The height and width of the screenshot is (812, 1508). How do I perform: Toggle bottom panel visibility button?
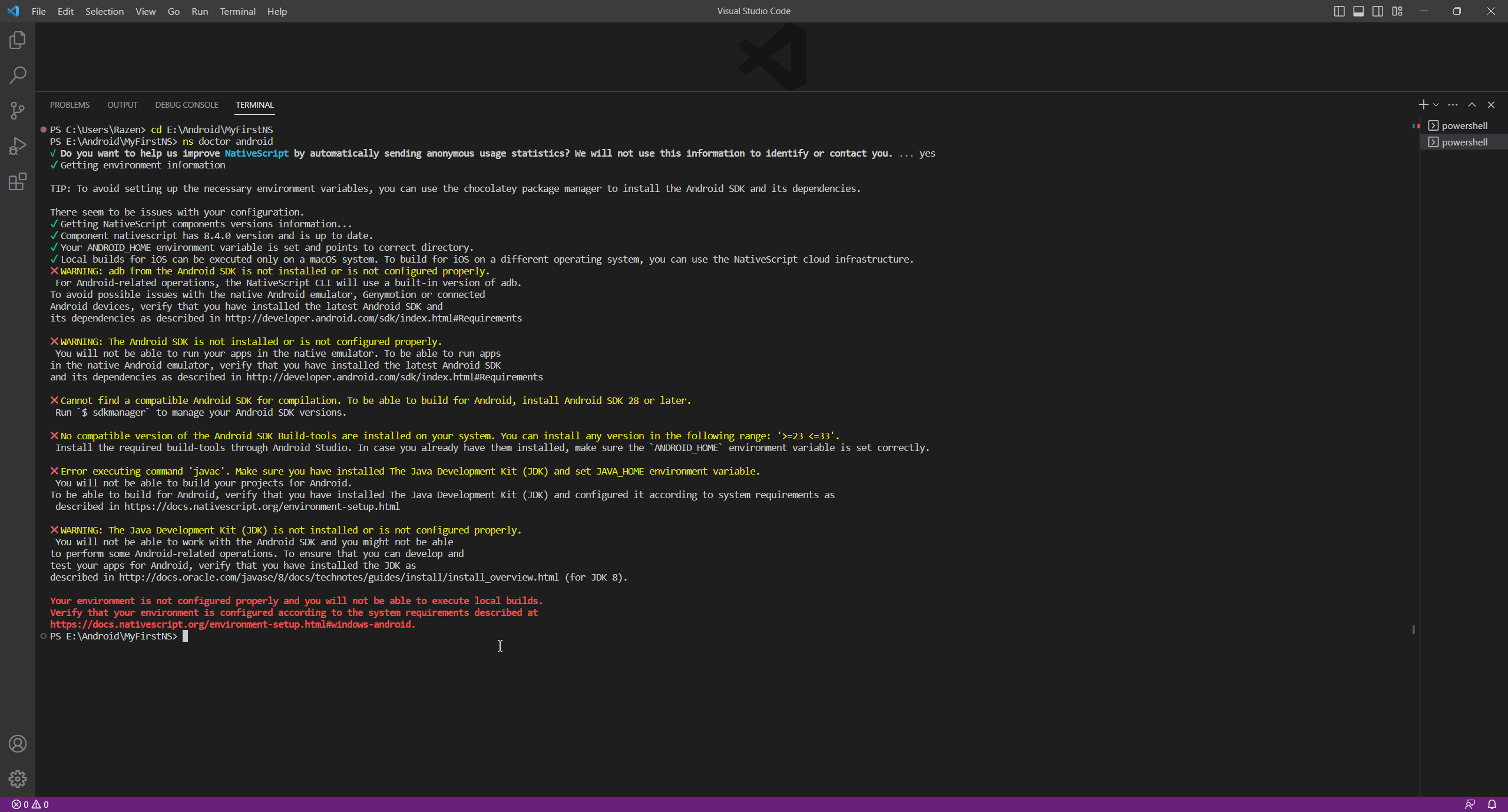1358,11
